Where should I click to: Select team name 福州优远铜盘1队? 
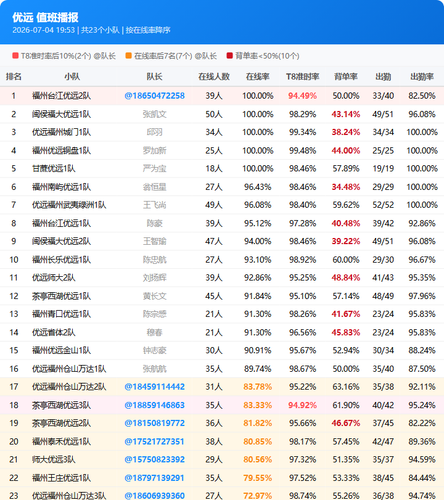click(x=61, y=151)
